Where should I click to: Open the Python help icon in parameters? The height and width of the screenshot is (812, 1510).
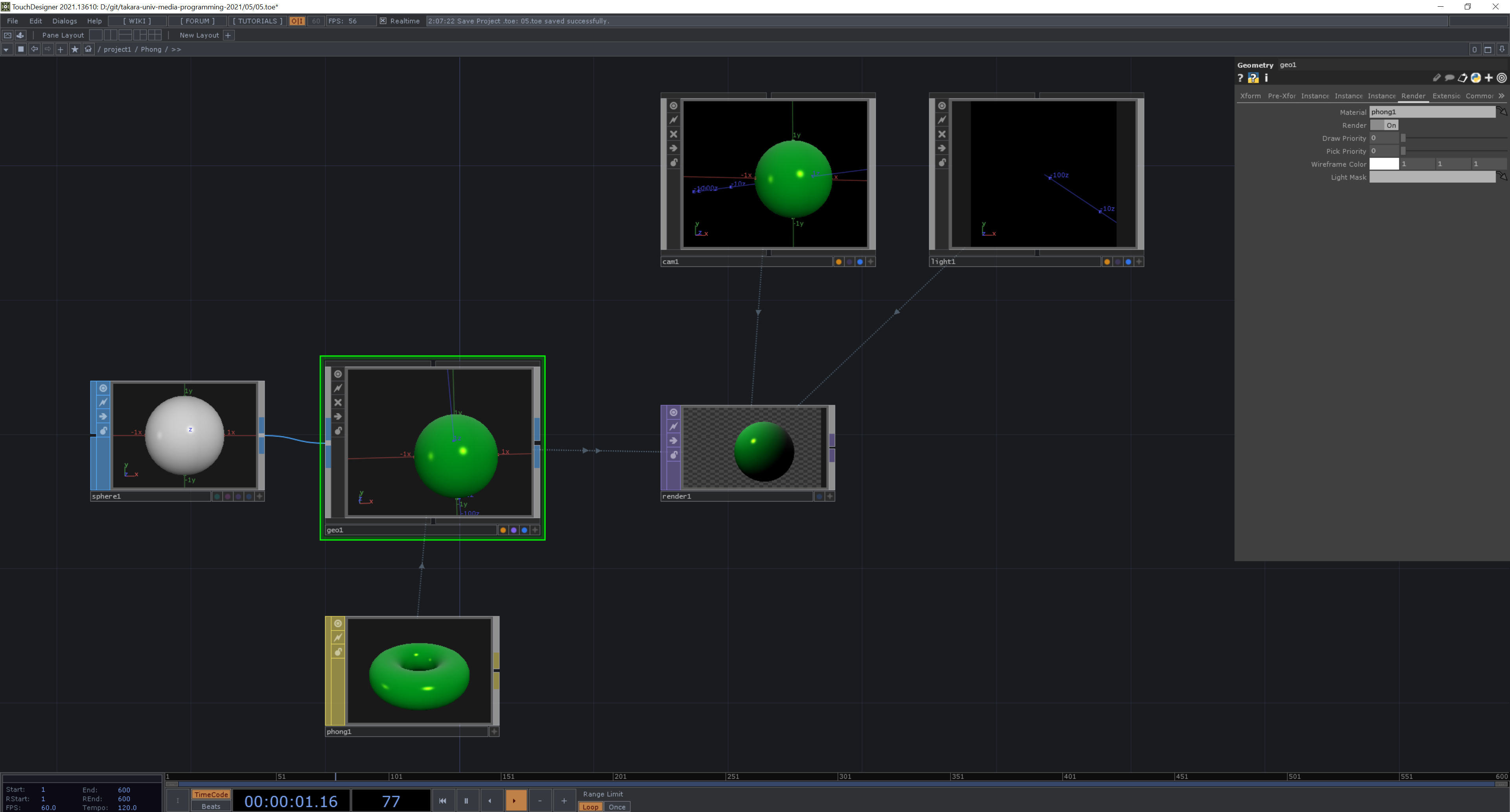click(1253, 78)
